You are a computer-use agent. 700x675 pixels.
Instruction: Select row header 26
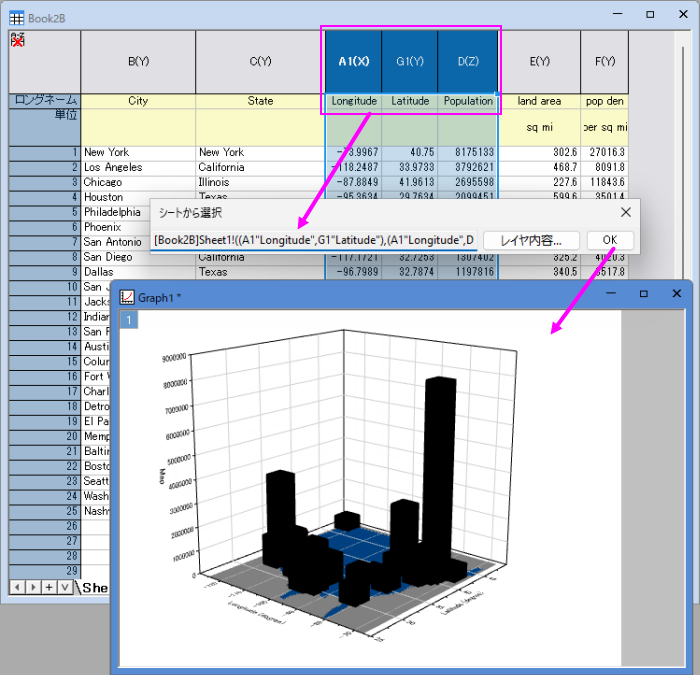pos(45,526)
